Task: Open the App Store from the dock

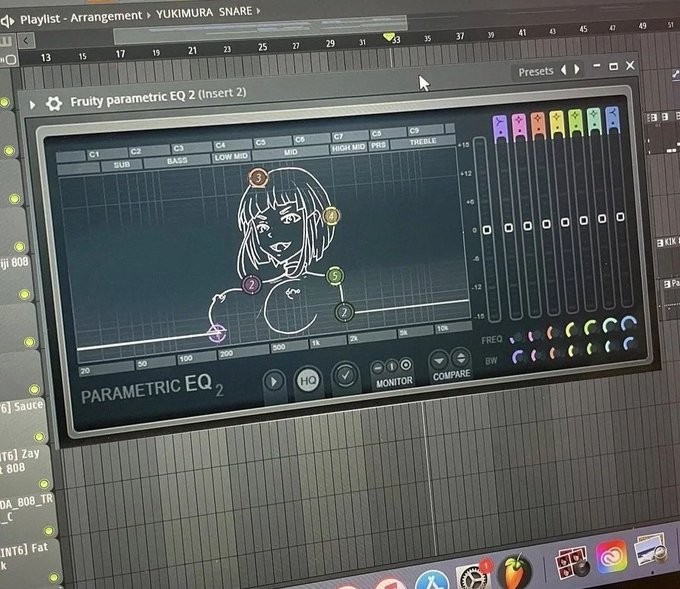Action: (432, 580)
